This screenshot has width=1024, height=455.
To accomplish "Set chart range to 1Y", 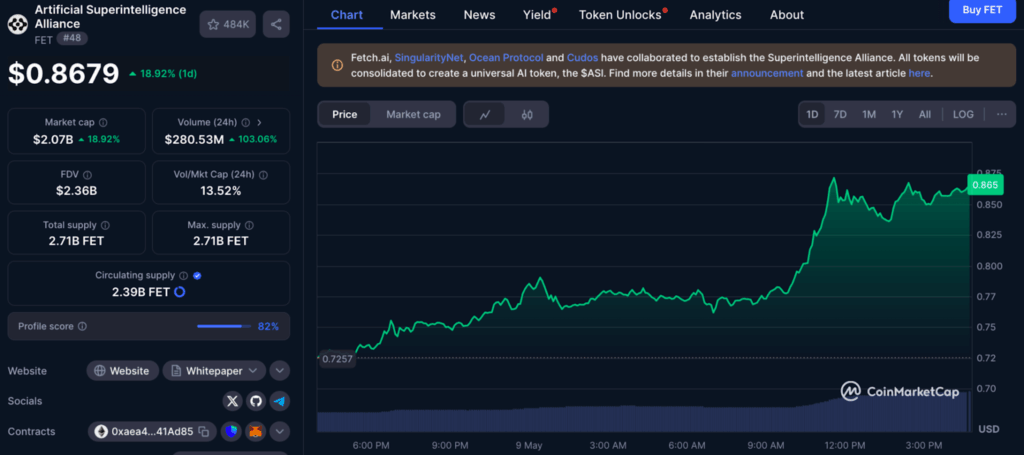I will point(897,114).
